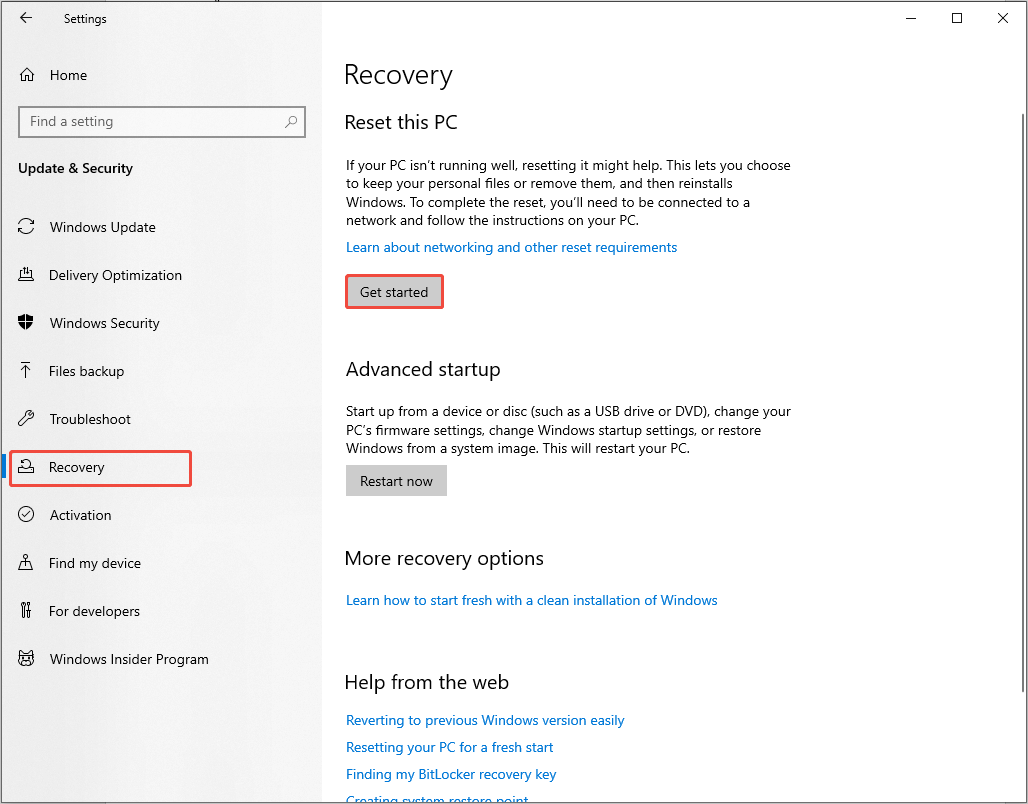Open clean installation of Windows link
Image resolution: width=1028 pixels, height=804 pixels.
click(x=531, y=600)
